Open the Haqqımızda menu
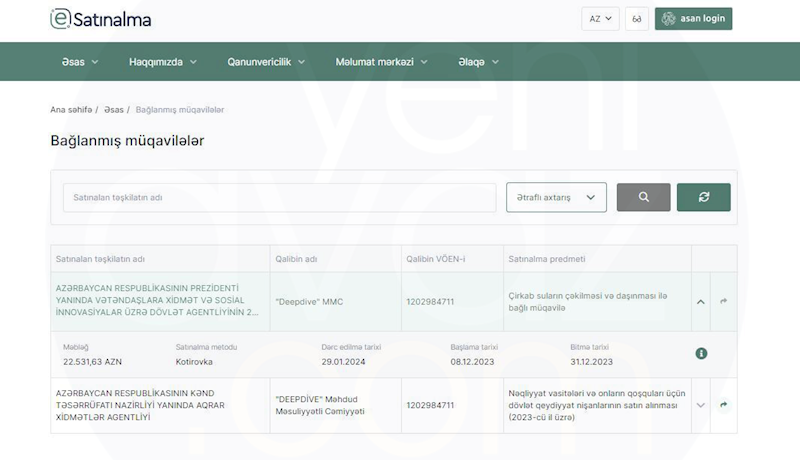The height and width of the screenshot is (460, 800). (x=162, y=62)
